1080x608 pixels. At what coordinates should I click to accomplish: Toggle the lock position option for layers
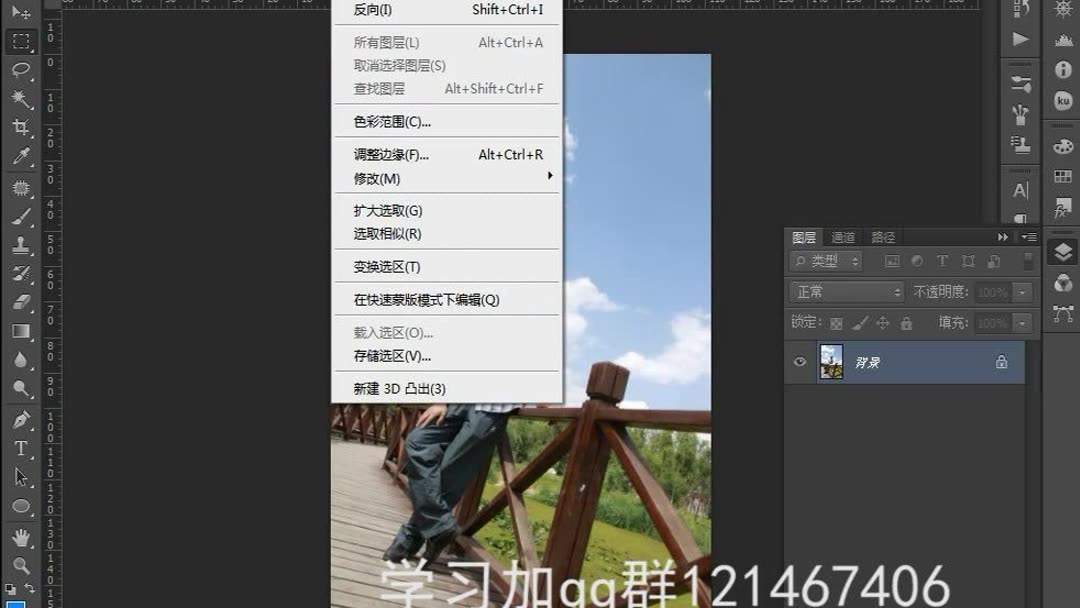click(x=884, y=324)
